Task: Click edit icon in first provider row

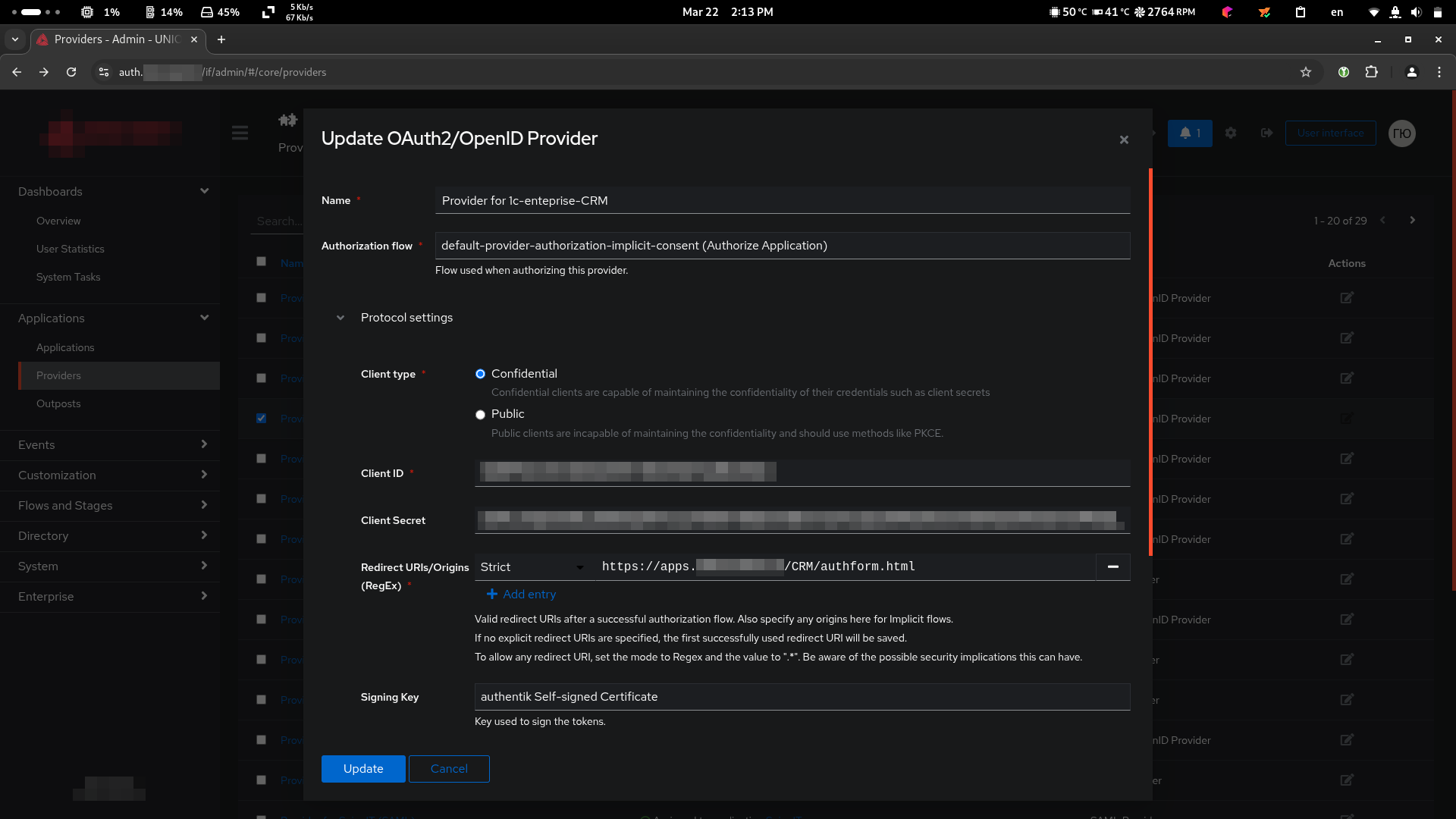Action: pos(1347,298)
